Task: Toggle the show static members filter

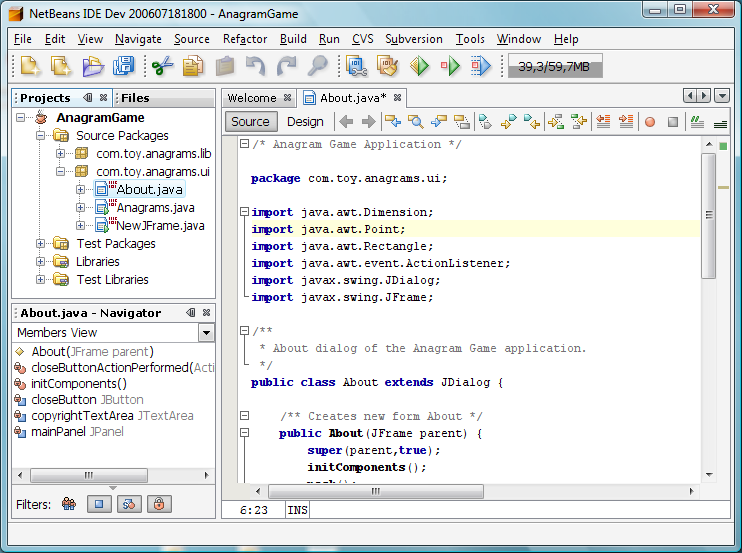Action: pyautogui.click(x=129, y=504)
